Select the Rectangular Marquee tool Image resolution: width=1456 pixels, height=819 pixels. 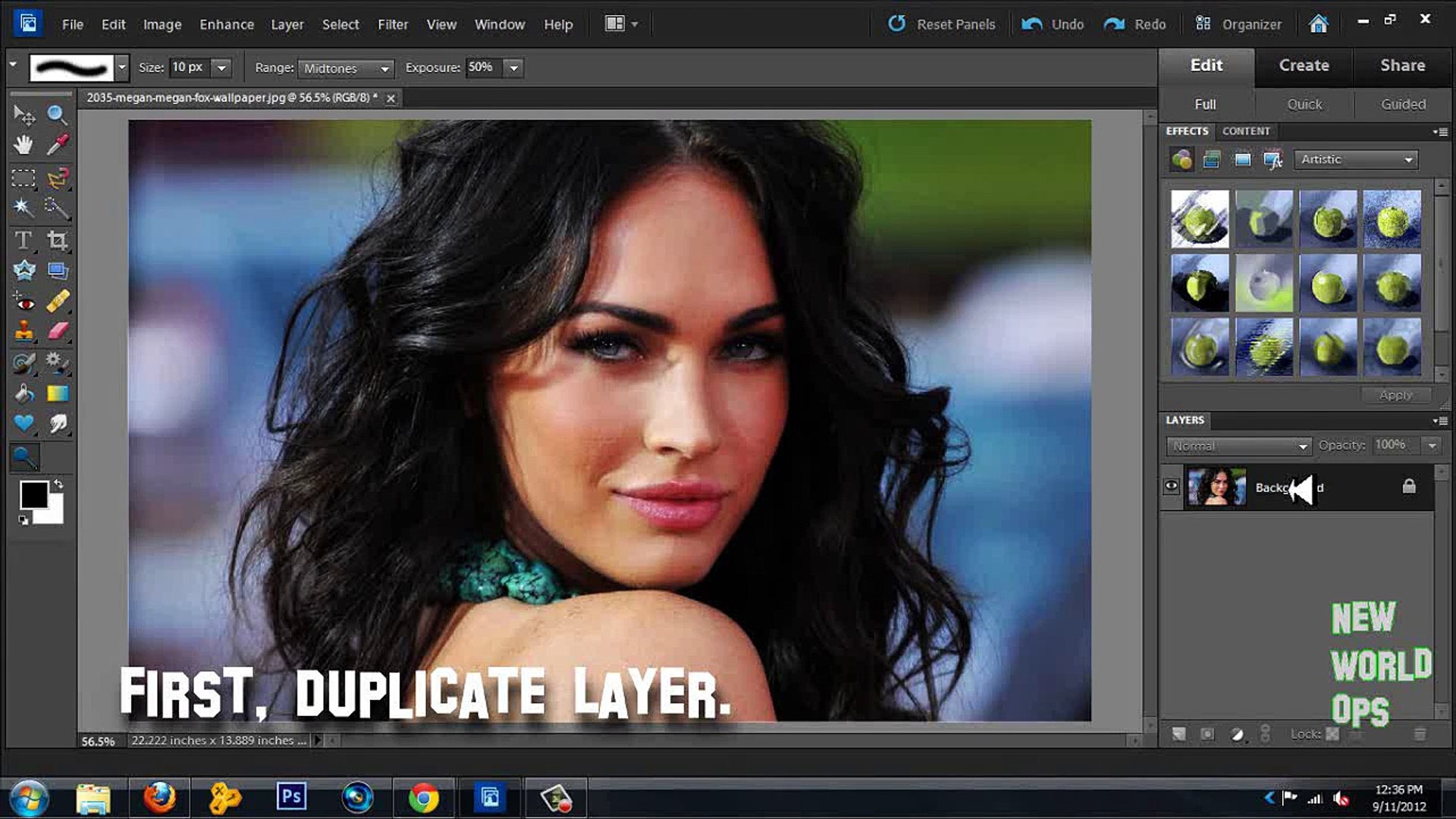[x=23, y=179]
